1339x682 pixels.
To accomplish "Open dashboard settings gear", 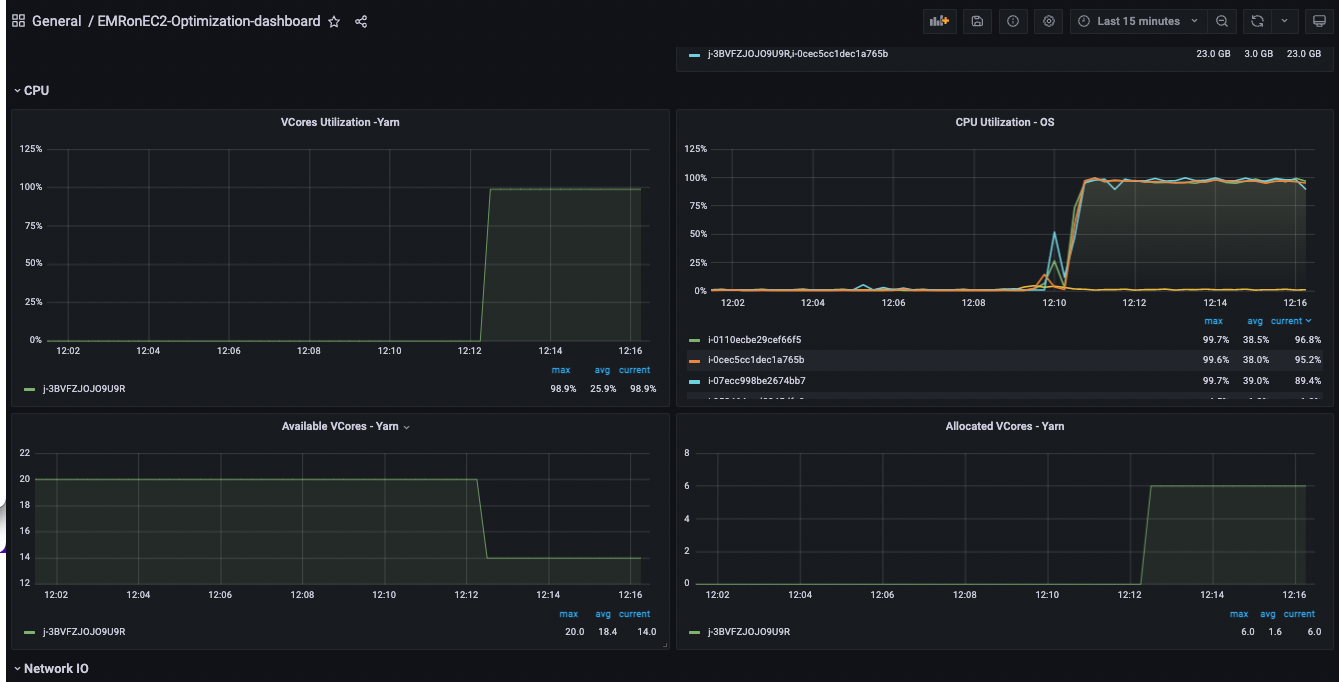I will [1049, 21].
